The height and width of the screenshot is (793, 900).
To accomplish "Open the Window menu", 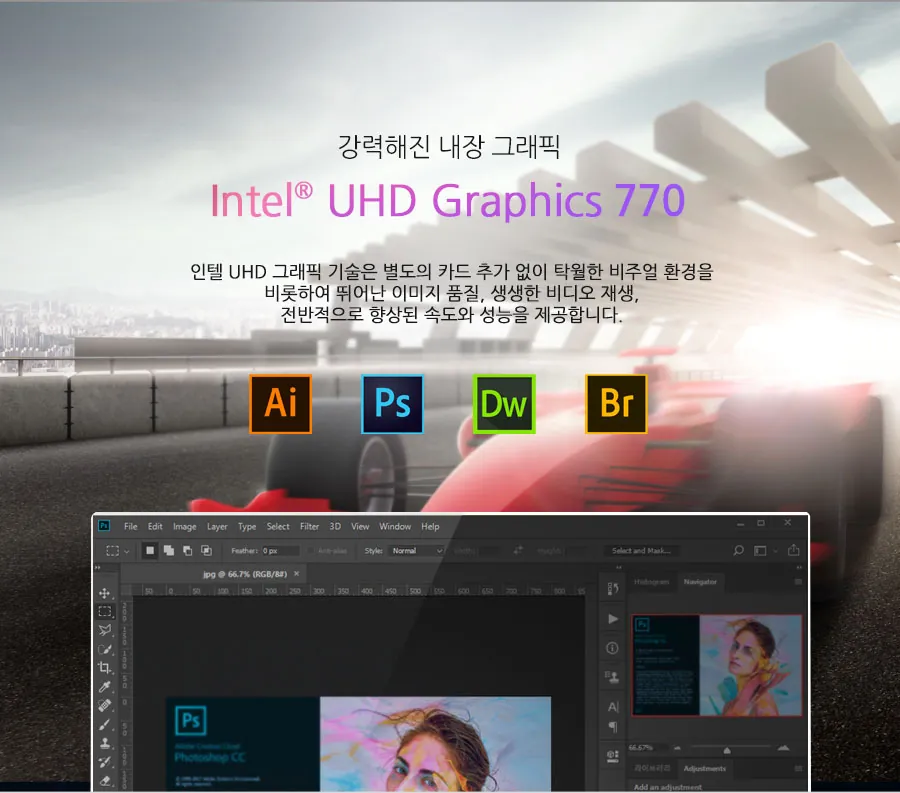I will [x=395, y=526].
